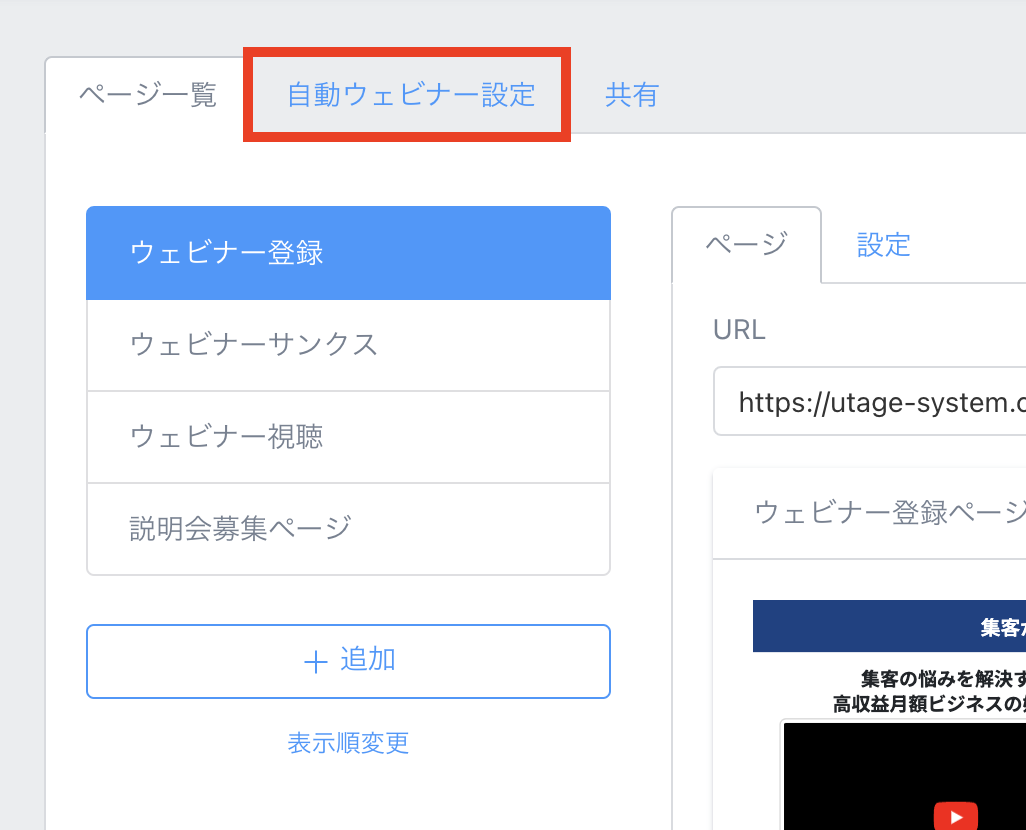Screen dimensions: 1026x830
Task: Open the 自動ウェビナー設定 tab
Action: coord(411,95)
